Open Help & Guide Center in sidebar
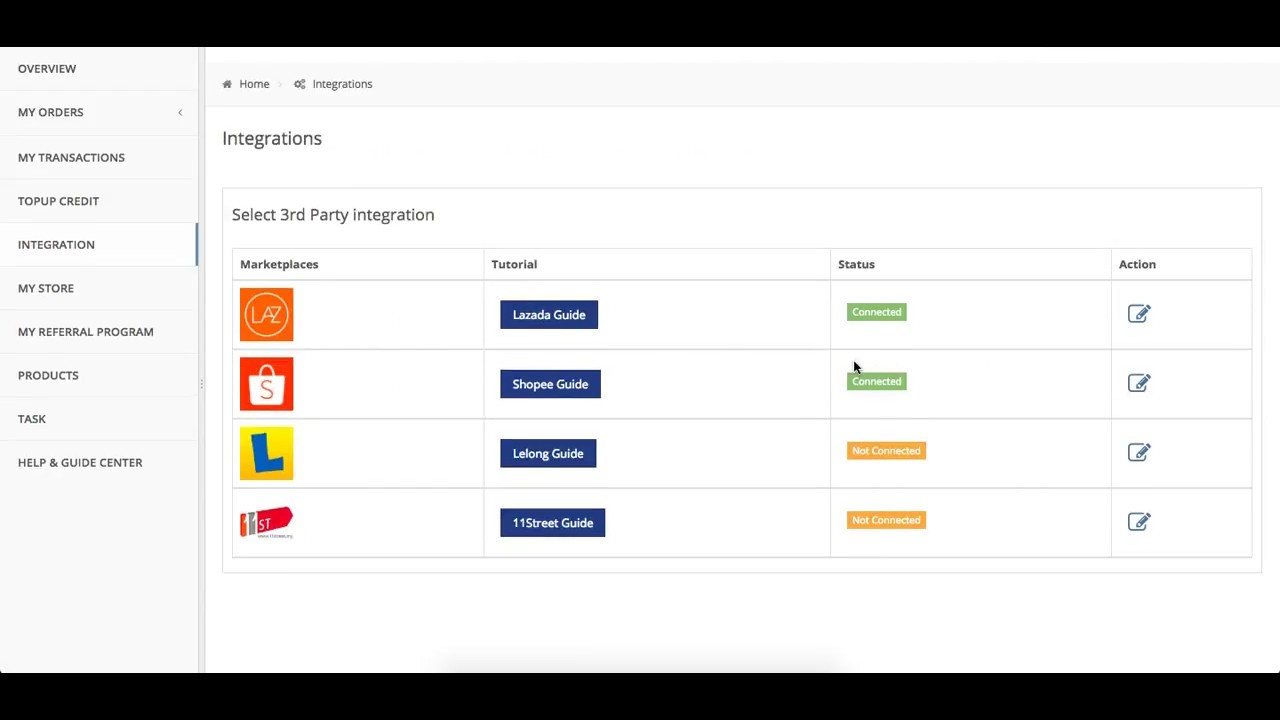The image size is (1280, 720). (x=99, y=462)
